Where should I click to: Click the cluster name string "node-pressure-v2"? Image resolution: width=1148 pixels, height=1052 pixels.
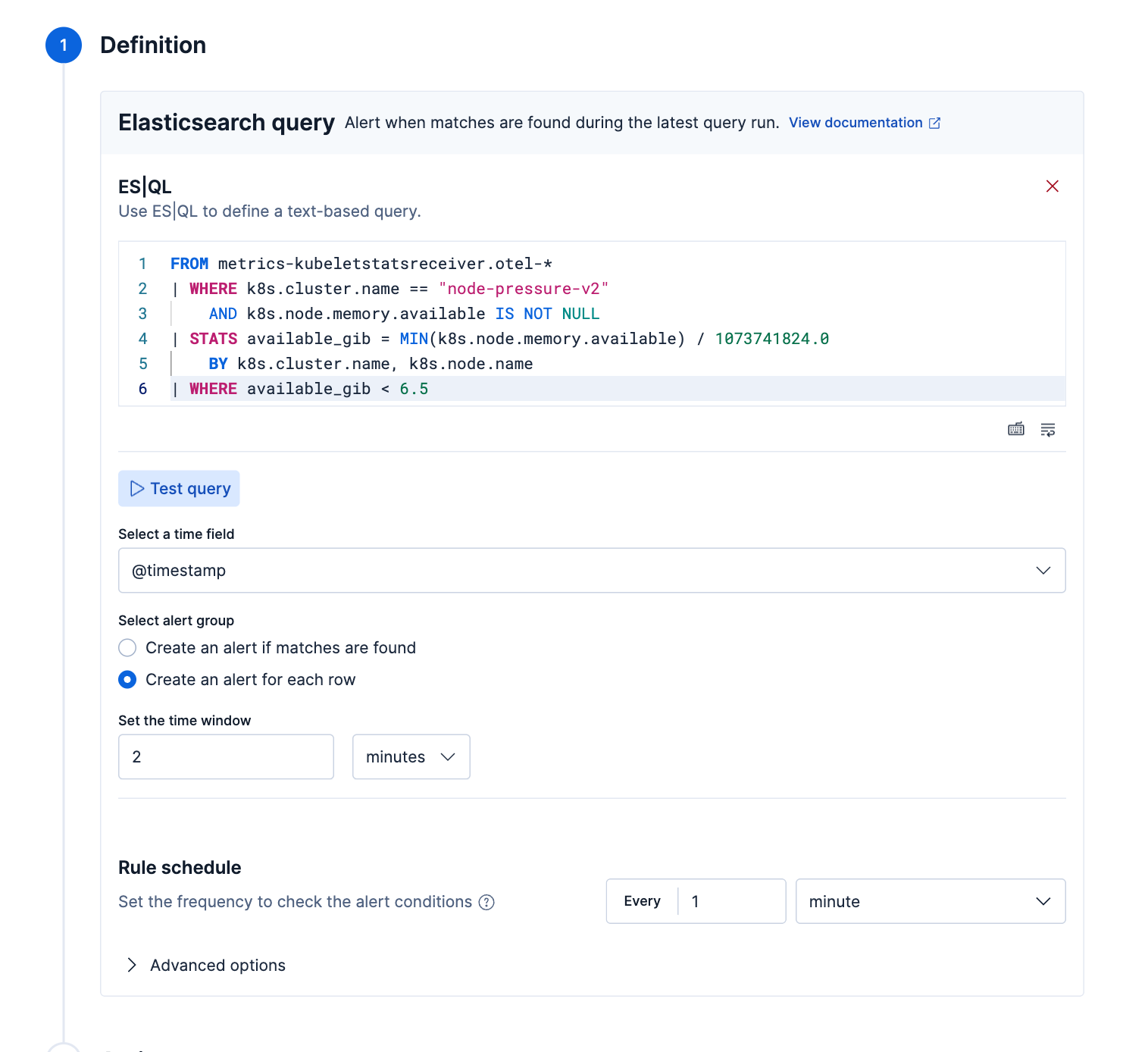pos(524,289)
